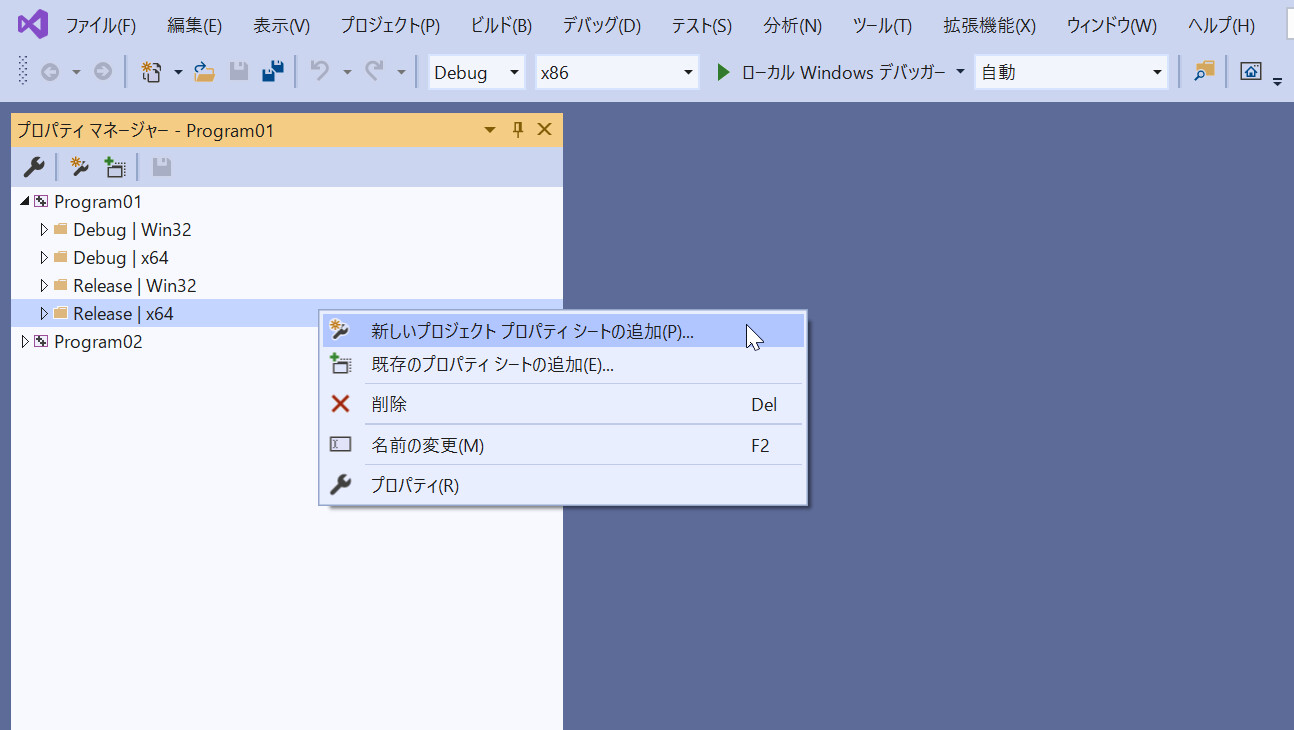Toggle the pin on Property Manager panel

click(x=518, y=130)
